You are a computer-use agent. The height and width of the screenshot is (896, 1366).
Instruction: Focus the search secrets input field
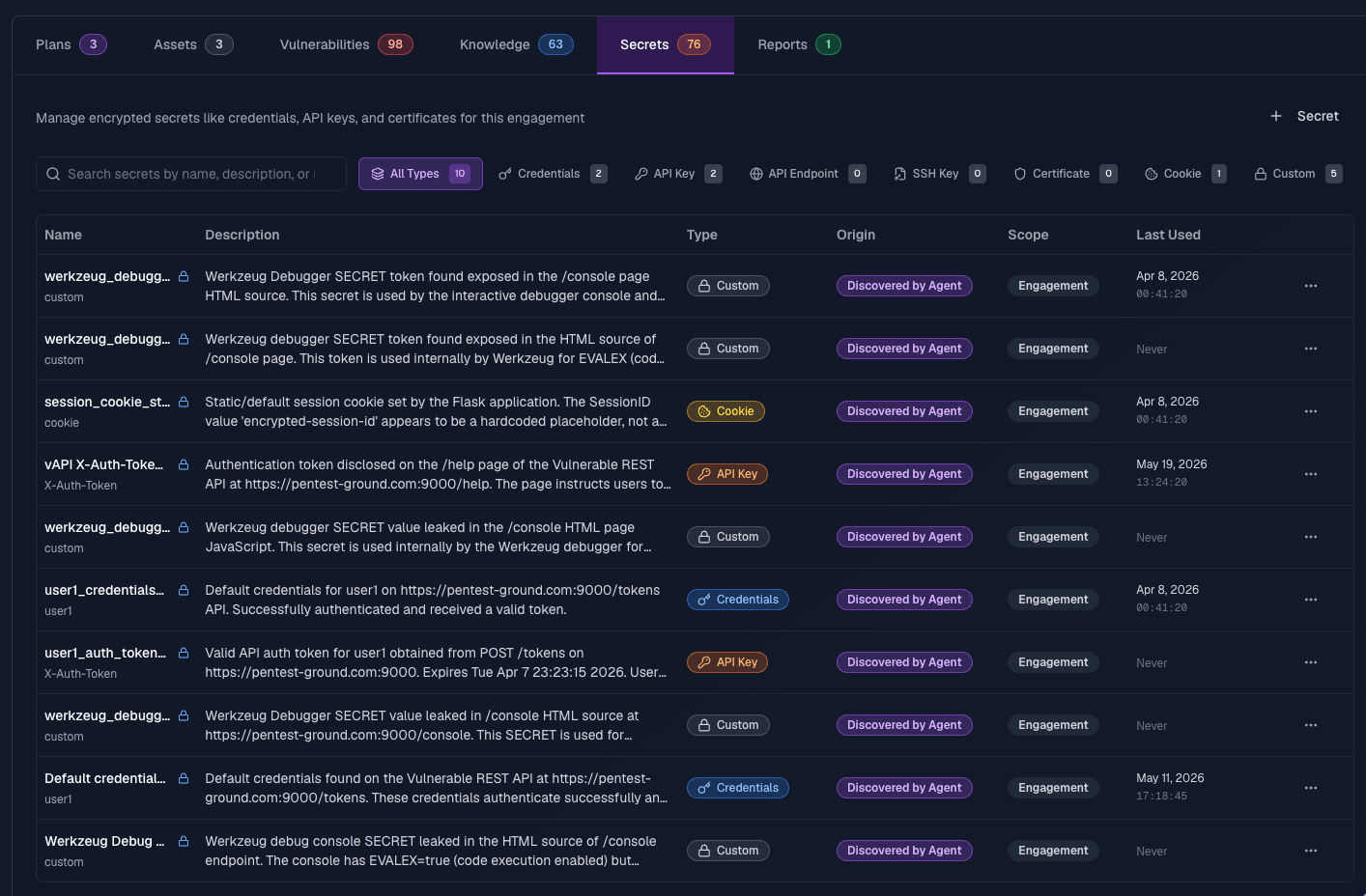(191, 174)
